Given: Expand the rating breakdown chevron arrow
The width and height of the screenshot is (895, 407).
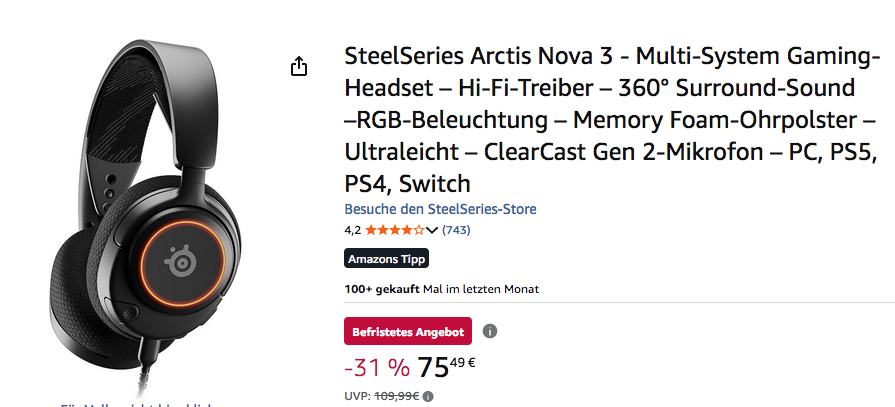Looking at the screenshot, I should (x=432, y=230).
